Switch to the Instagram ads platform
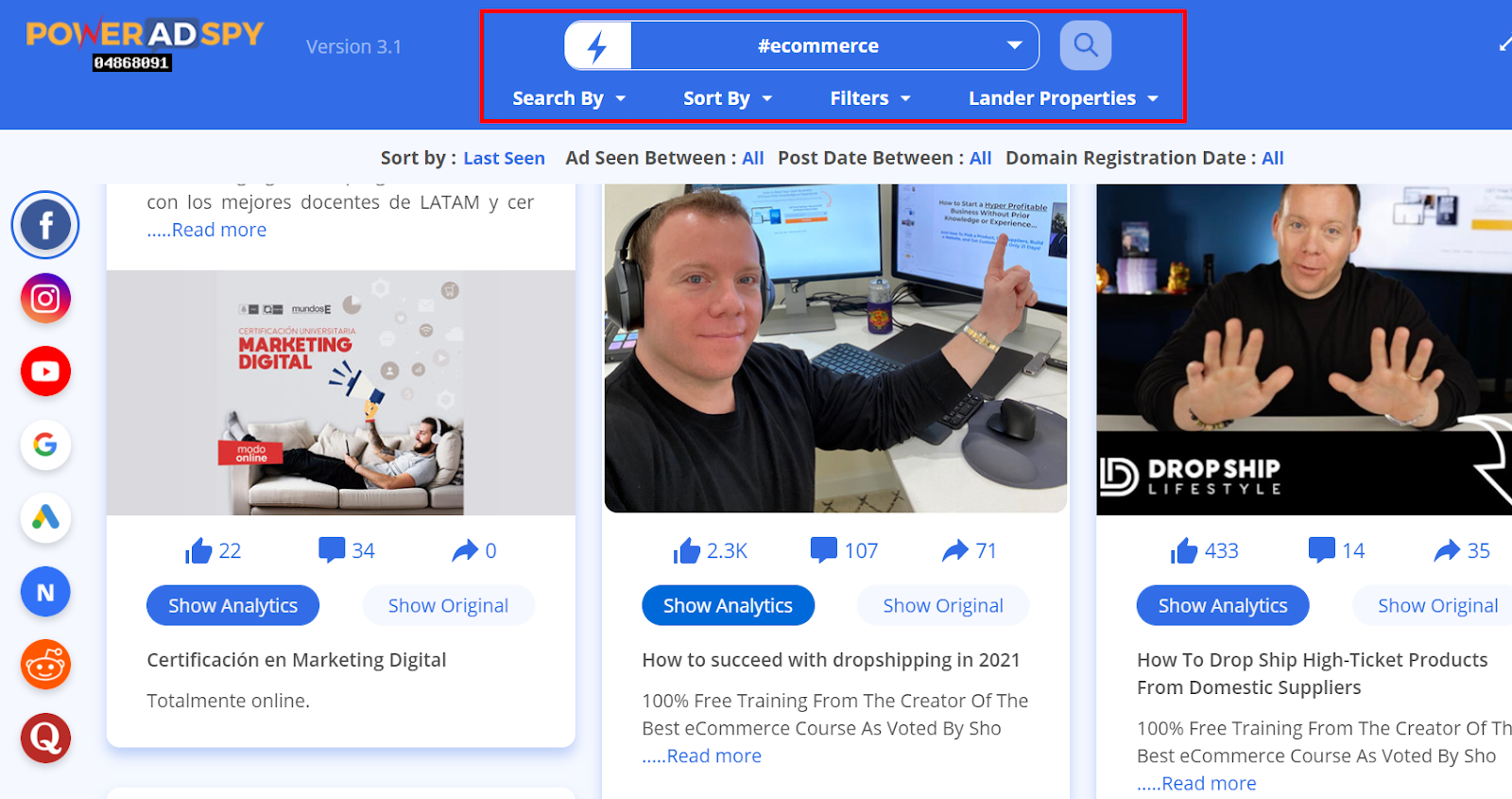The width and height of the screenshot is (1512, 799). [x=45, y=299]
